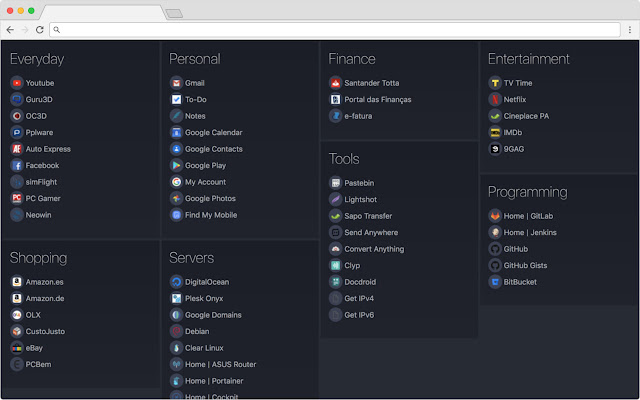This screenshot has height=400, width=640.
Task: Click the Plesk Onyx link
Action: 204,298
